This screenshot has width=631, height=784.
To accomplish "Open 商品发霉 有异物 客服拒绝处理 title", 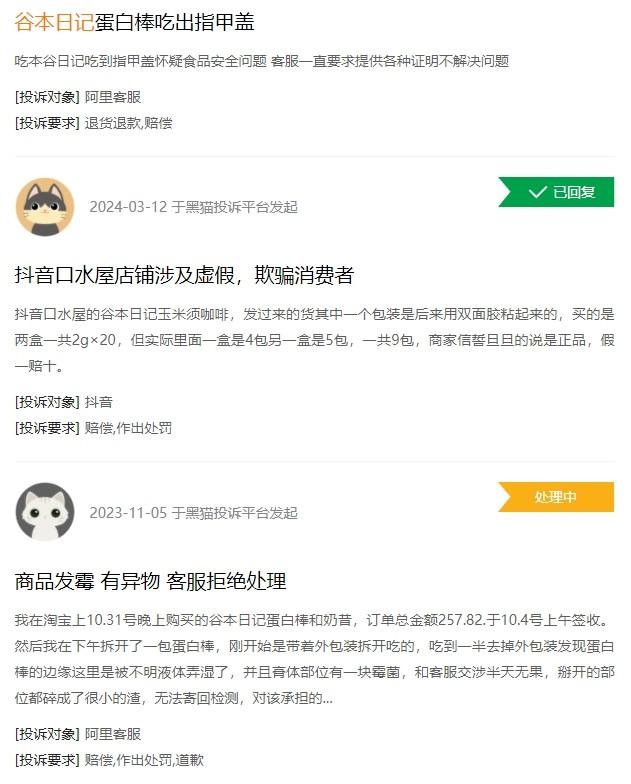I will [x=150, y=581].
